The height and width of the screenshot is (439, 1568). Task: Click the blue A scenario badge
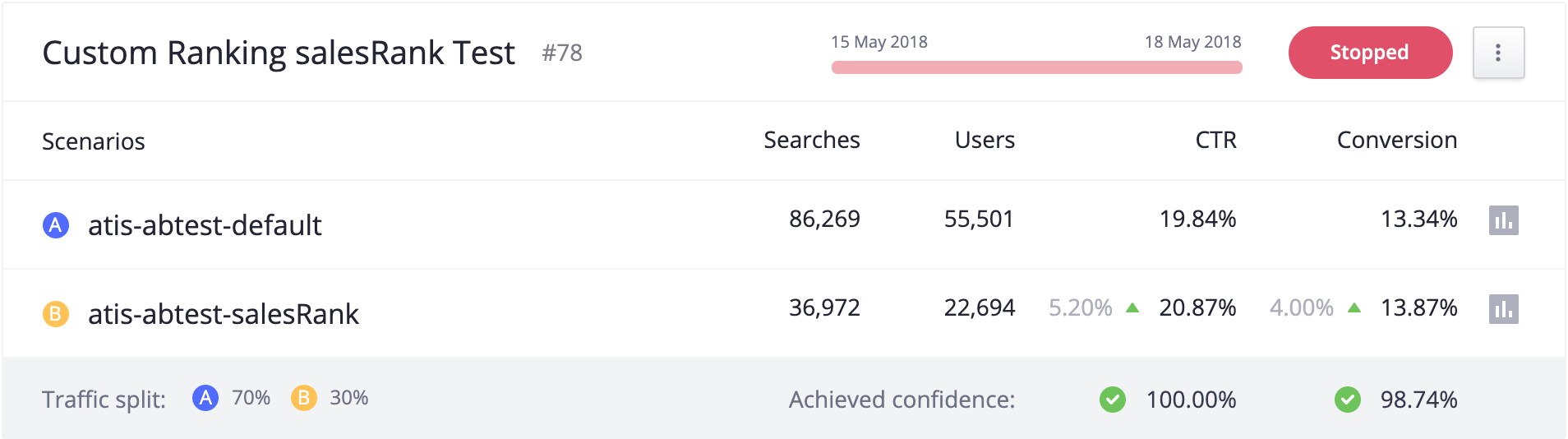pos(55,224)
